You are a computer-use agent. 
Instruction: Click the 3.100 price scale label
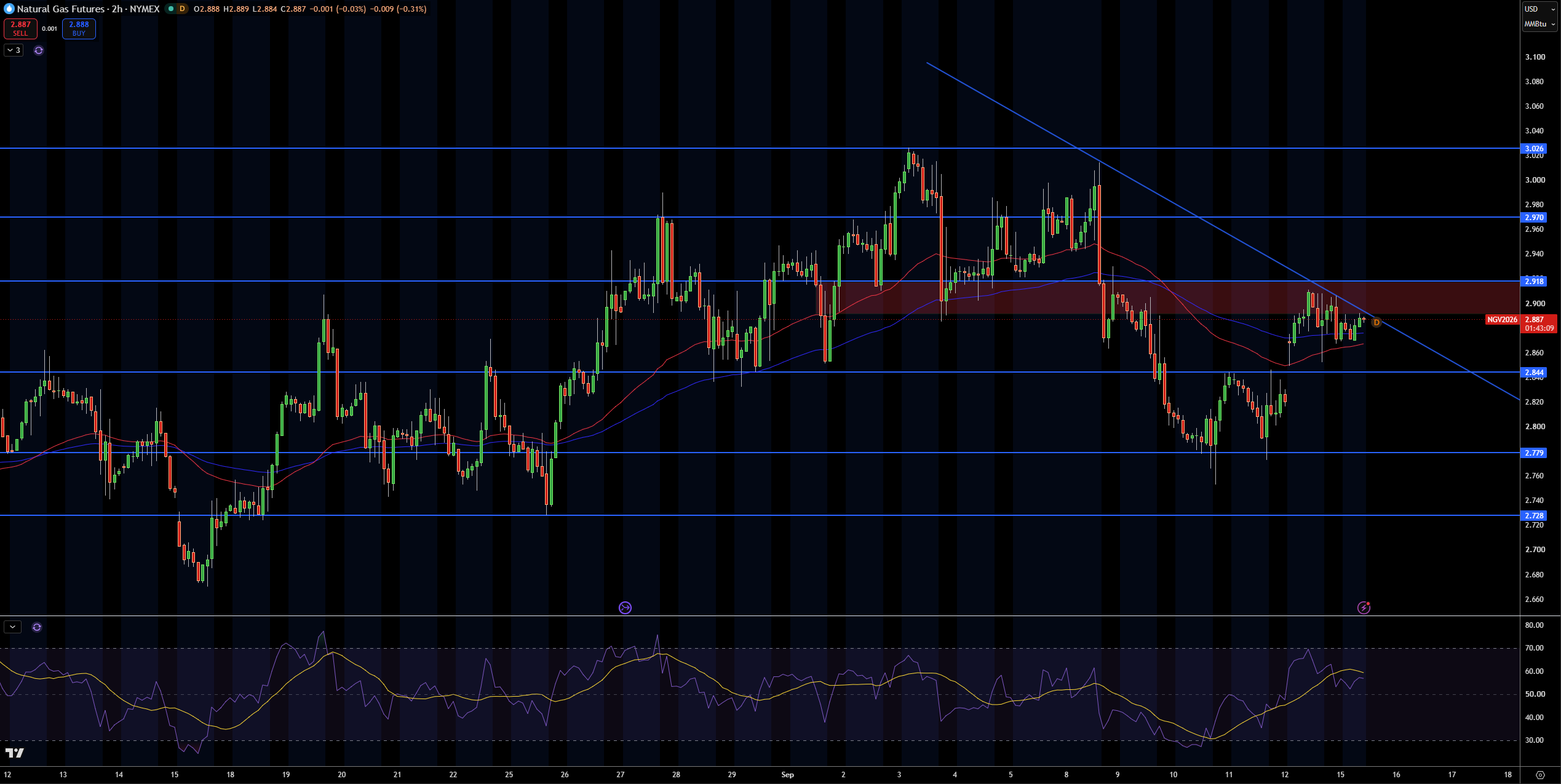click(1535, 57)
